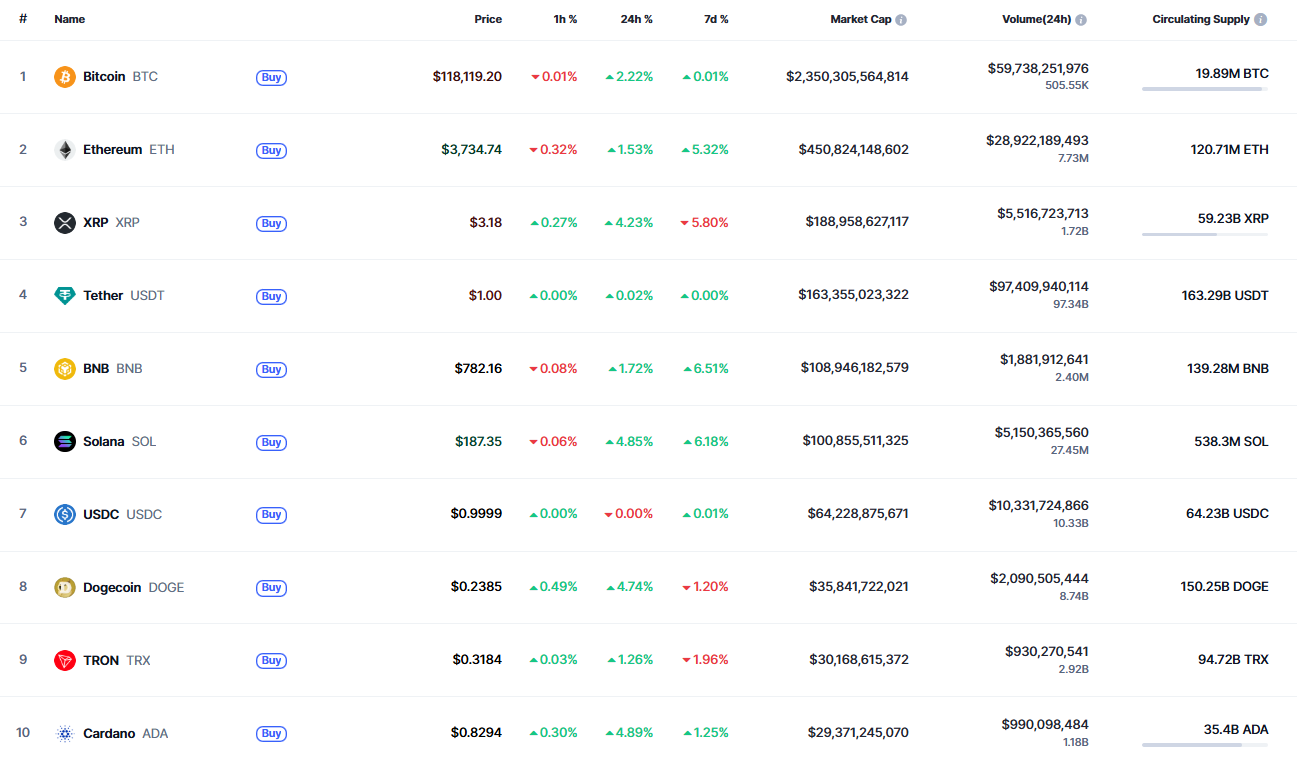
Task: Click the Circulating Supply info icon
Action: pos(1260,20)
